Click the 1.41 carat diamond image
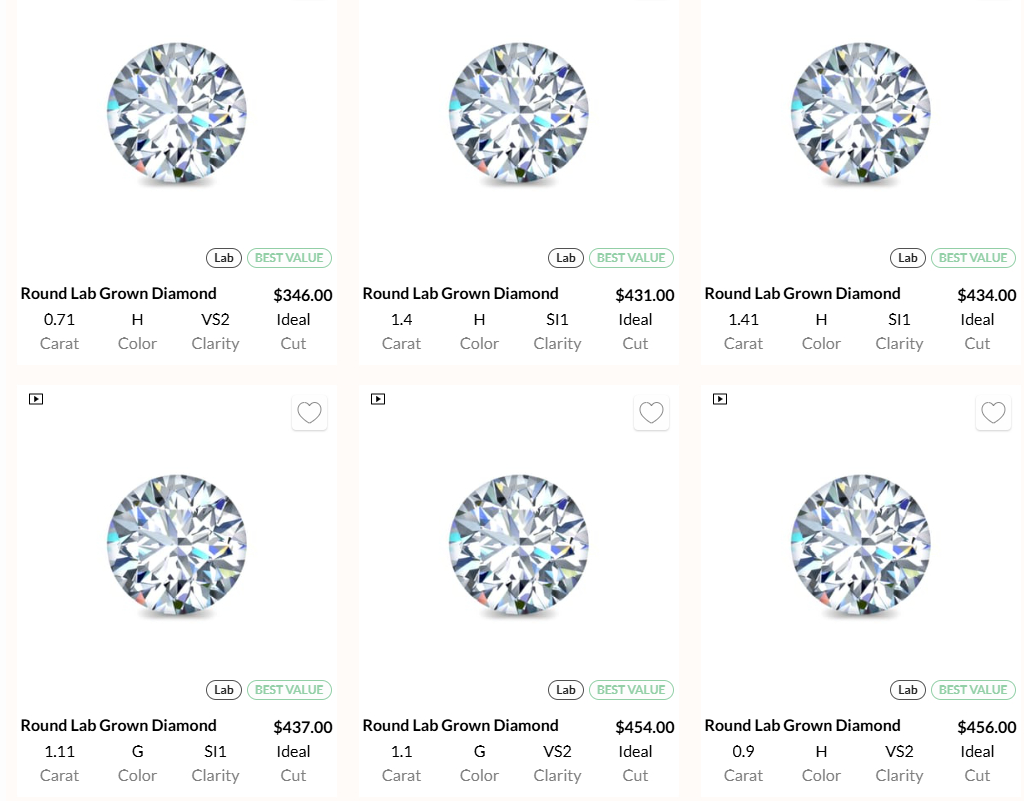This screenshot has height=801, width=1024. tap(860, 114)
